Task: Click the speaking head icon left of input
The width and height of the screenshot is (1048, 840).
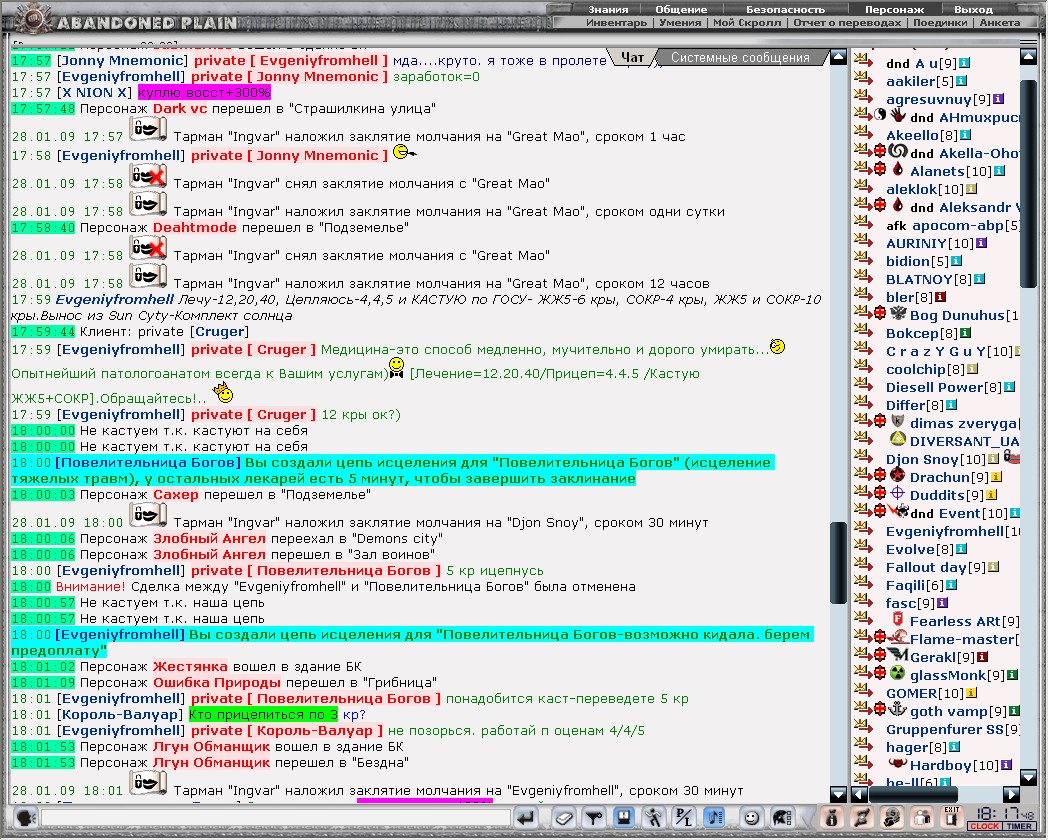Action: pyautogui.click(x=25, y=817)
